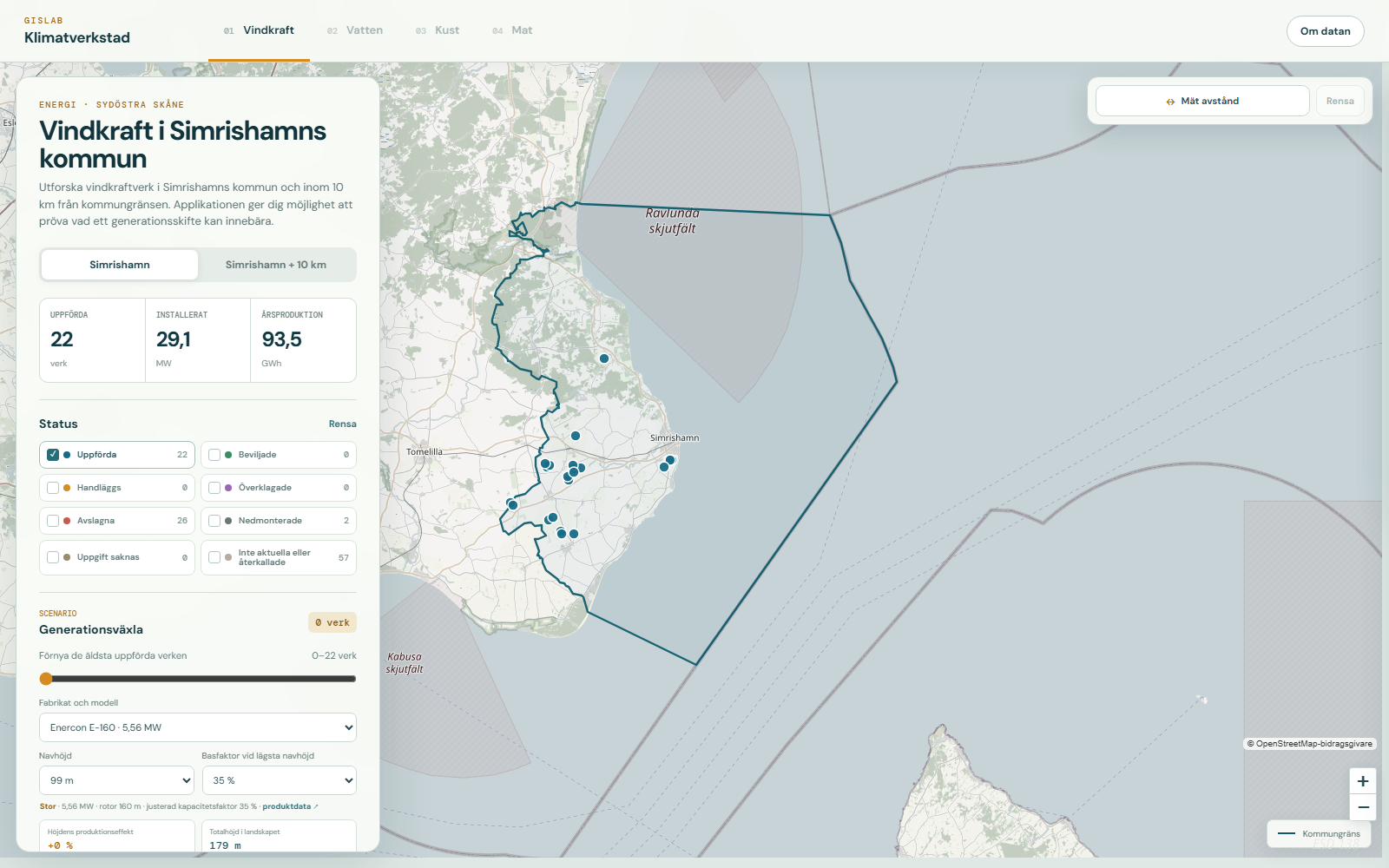Select the Simrishamn area toggle
The height and width of the screenshot is (868, 1389).
point(120,265)
